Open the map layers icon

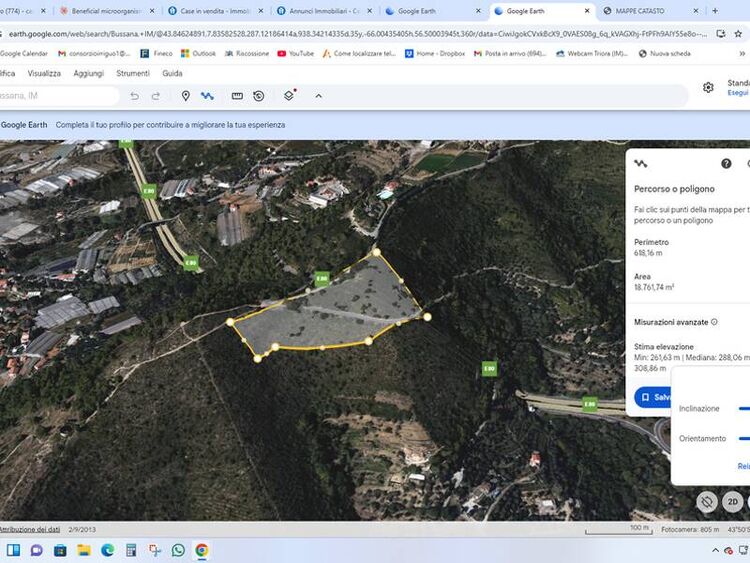(289, 96)
